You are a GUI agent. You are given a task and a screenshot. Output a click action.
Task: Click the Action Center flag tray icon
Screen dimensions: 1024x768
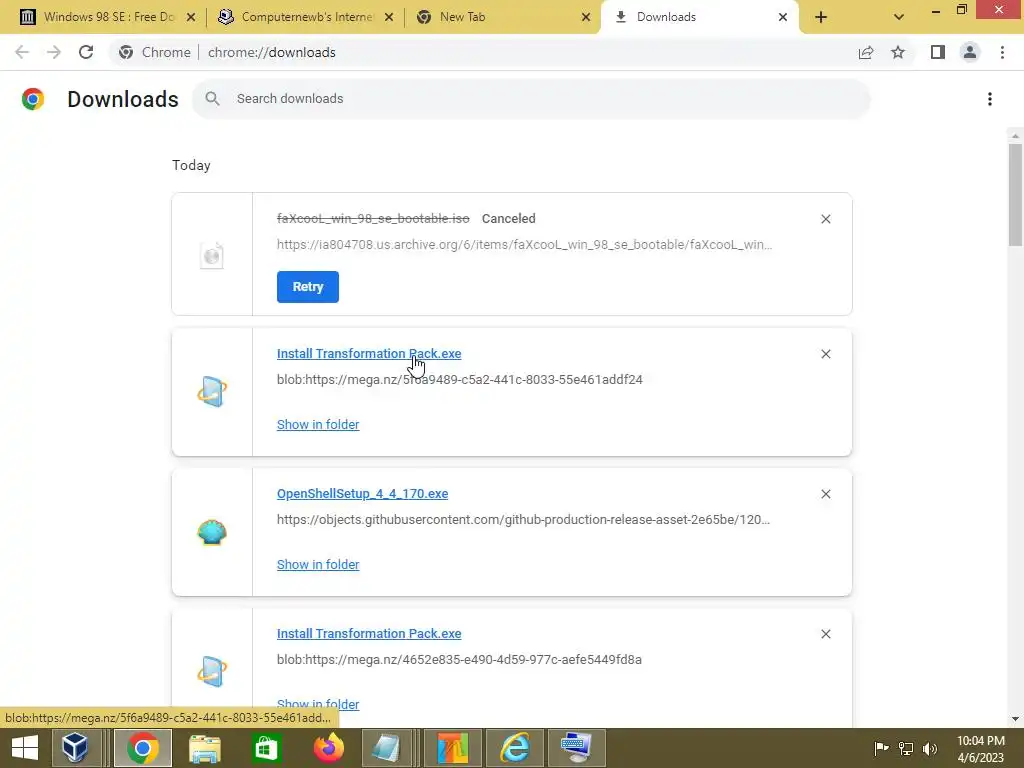pyautogui.click(x=881, y=748)
